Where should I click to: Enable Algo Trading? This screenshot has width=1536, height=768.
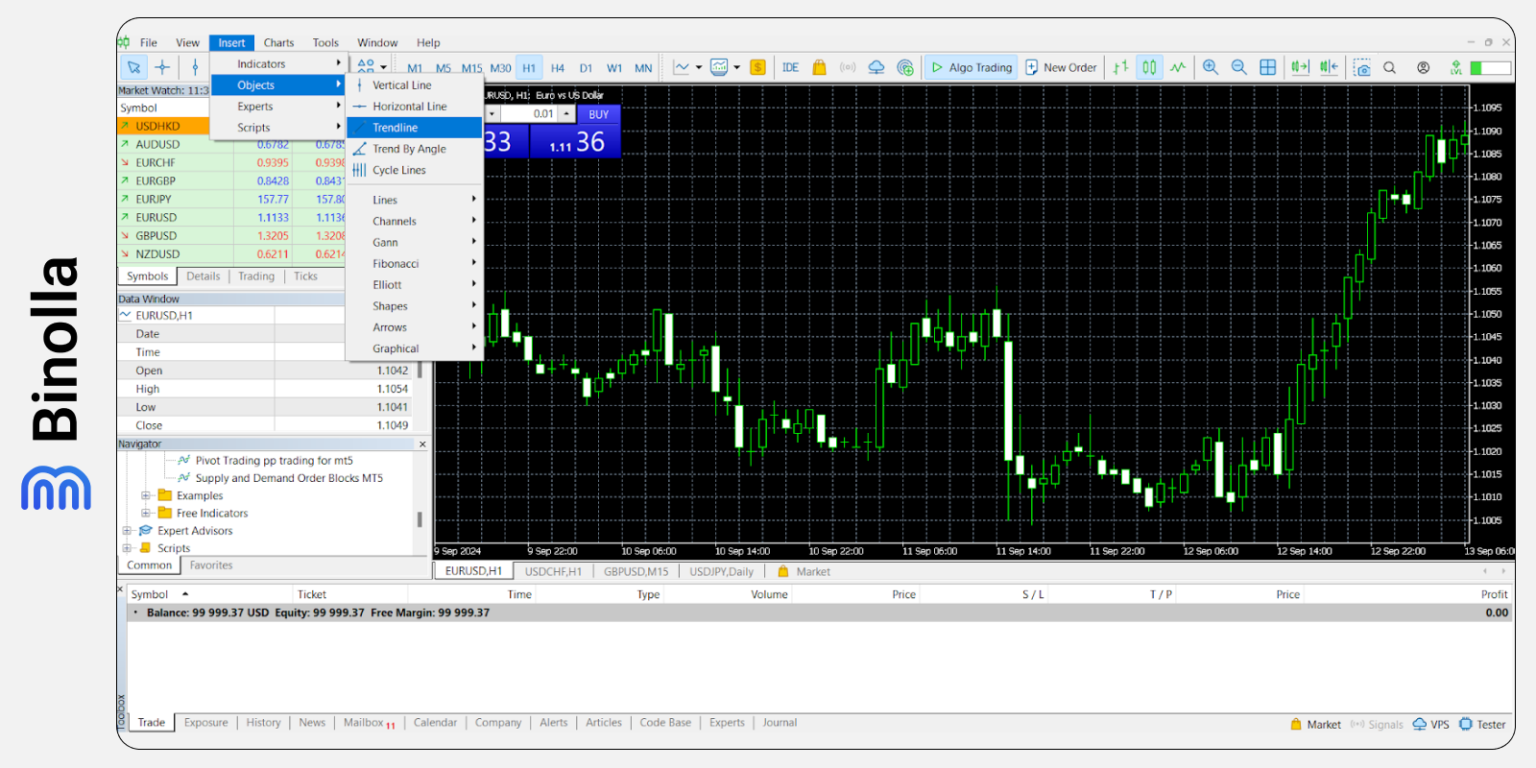(970, 66)
